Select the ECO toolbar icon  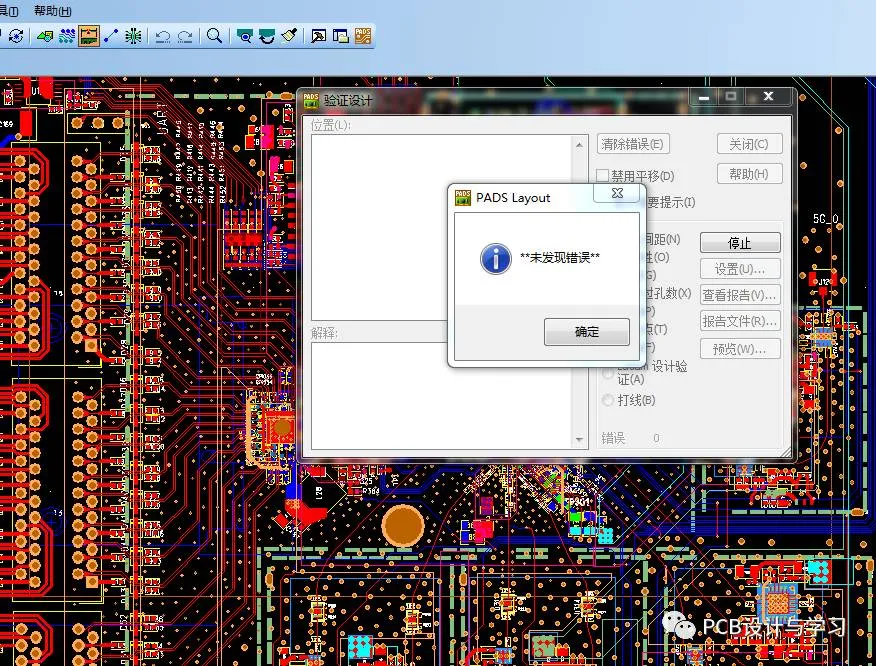point(111,36)
